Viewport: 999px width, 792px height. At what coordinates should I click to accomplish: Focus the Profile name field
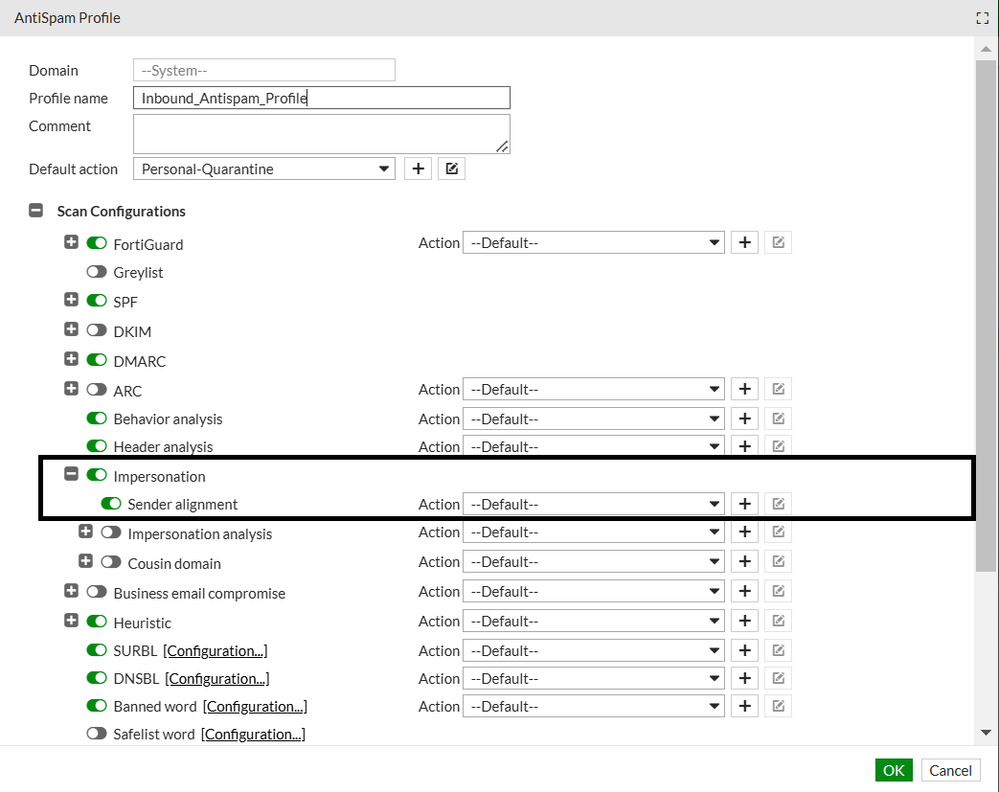322,98
